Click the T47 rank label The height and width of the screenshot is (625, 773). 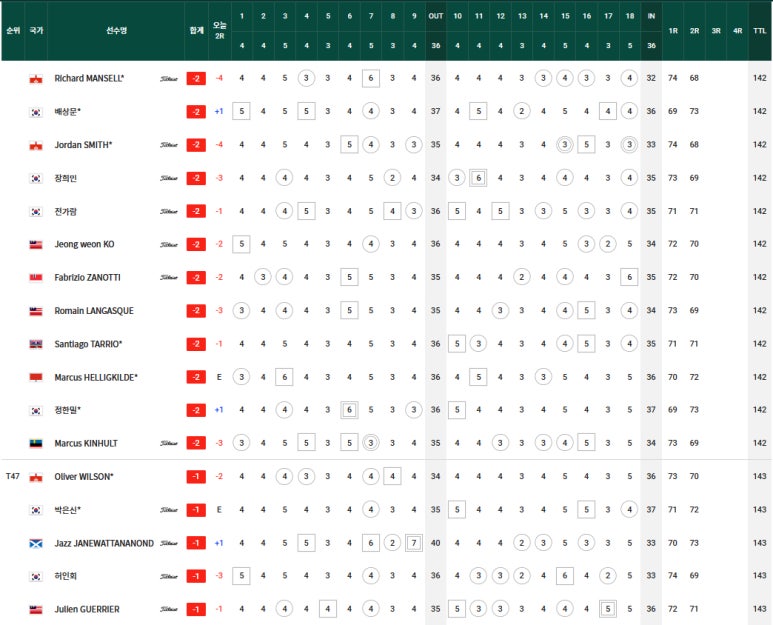pos(13,476)
